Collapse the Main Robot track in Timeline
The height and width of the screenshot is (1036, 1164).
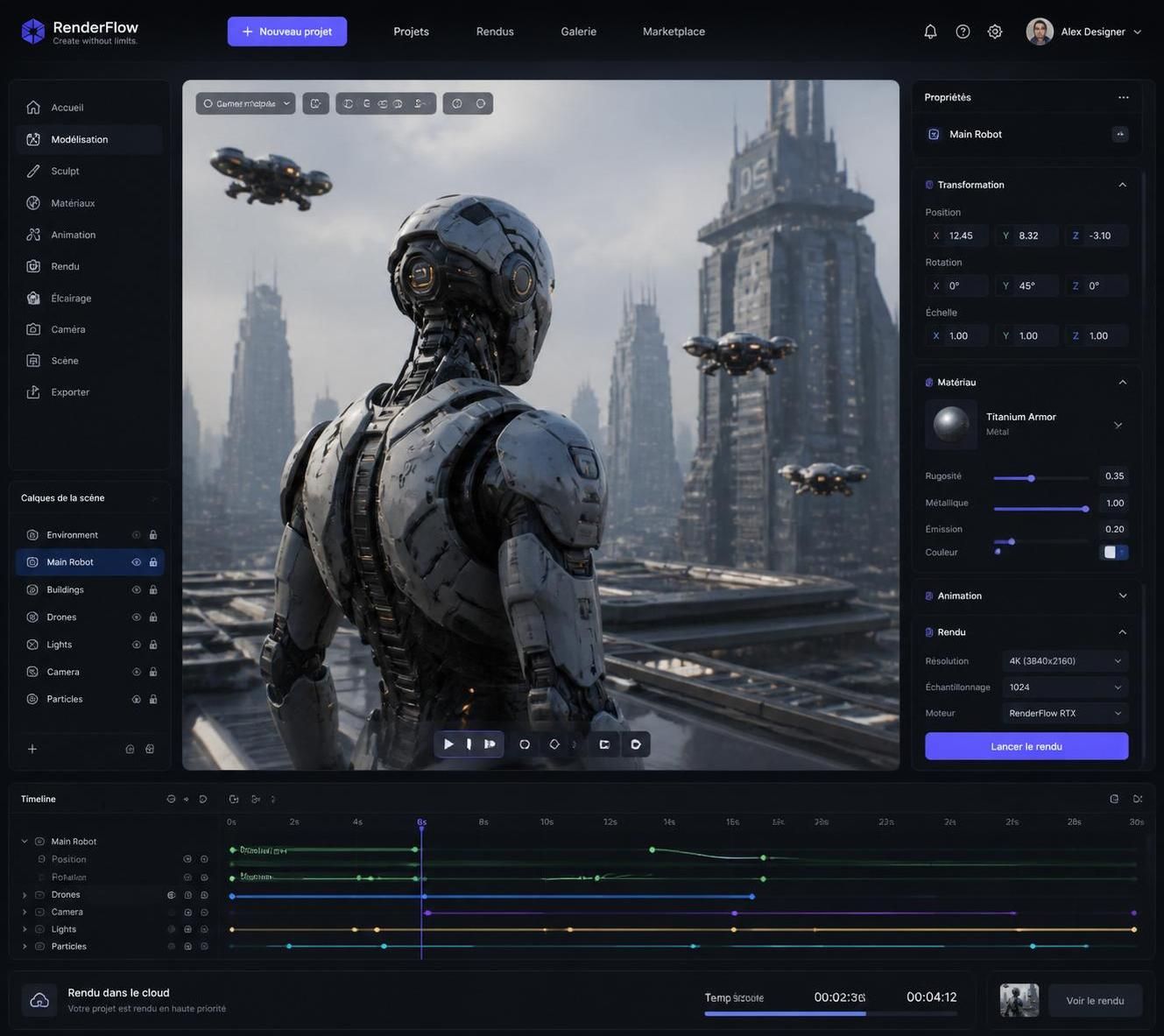pos(25,842)
